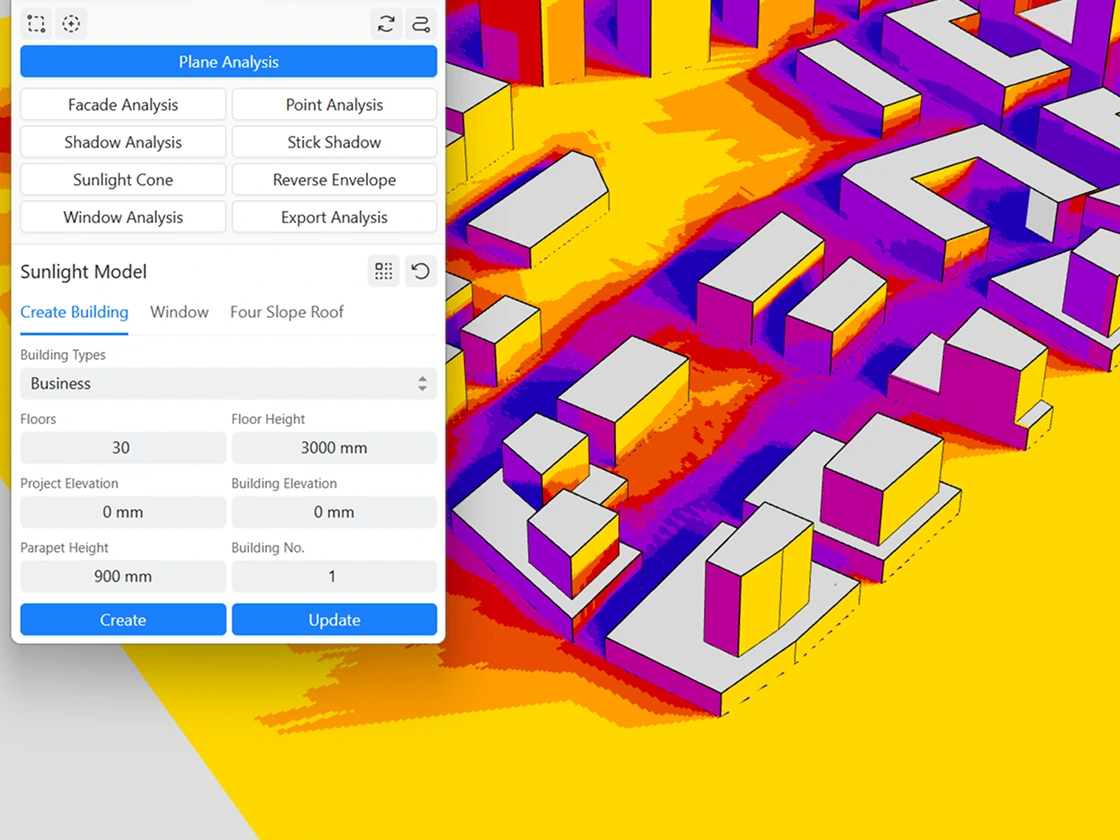1120x840 pixels.
Task: Click the Floors input field
Action: pyautogui.click(x=122, y=448)
